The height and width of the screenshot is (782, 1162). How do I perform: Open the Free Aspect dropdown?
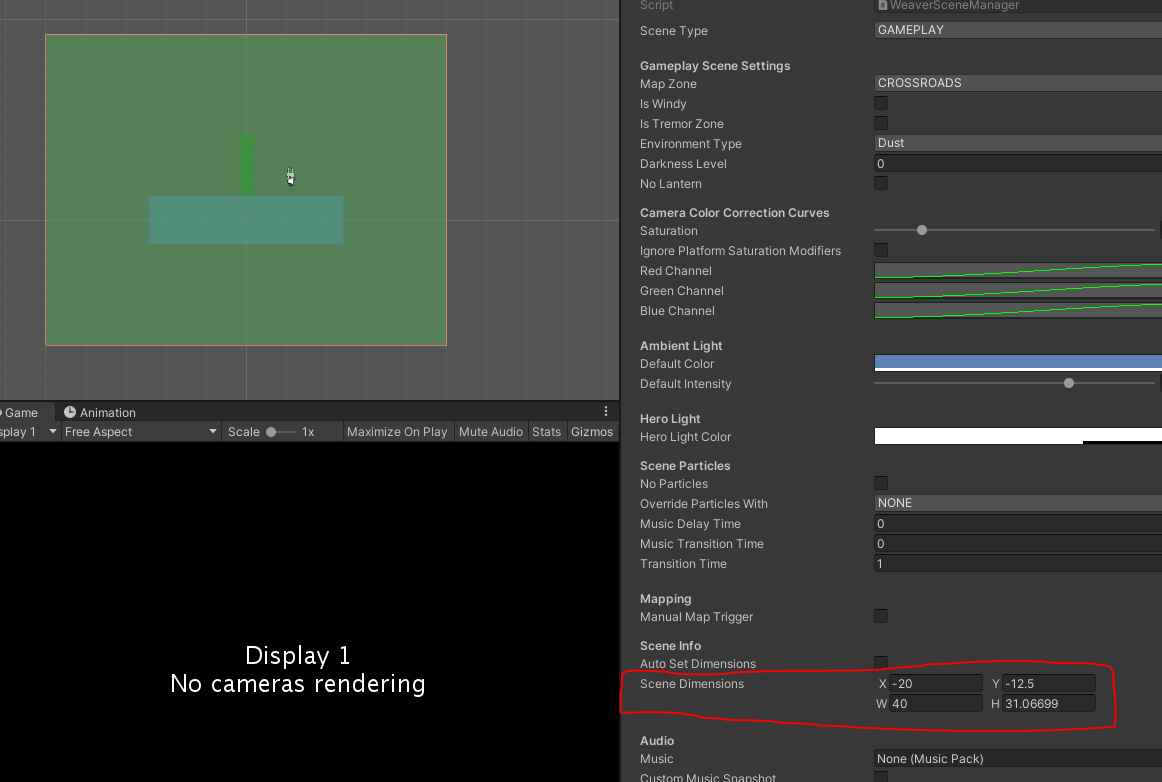click(x=139, y=431)
